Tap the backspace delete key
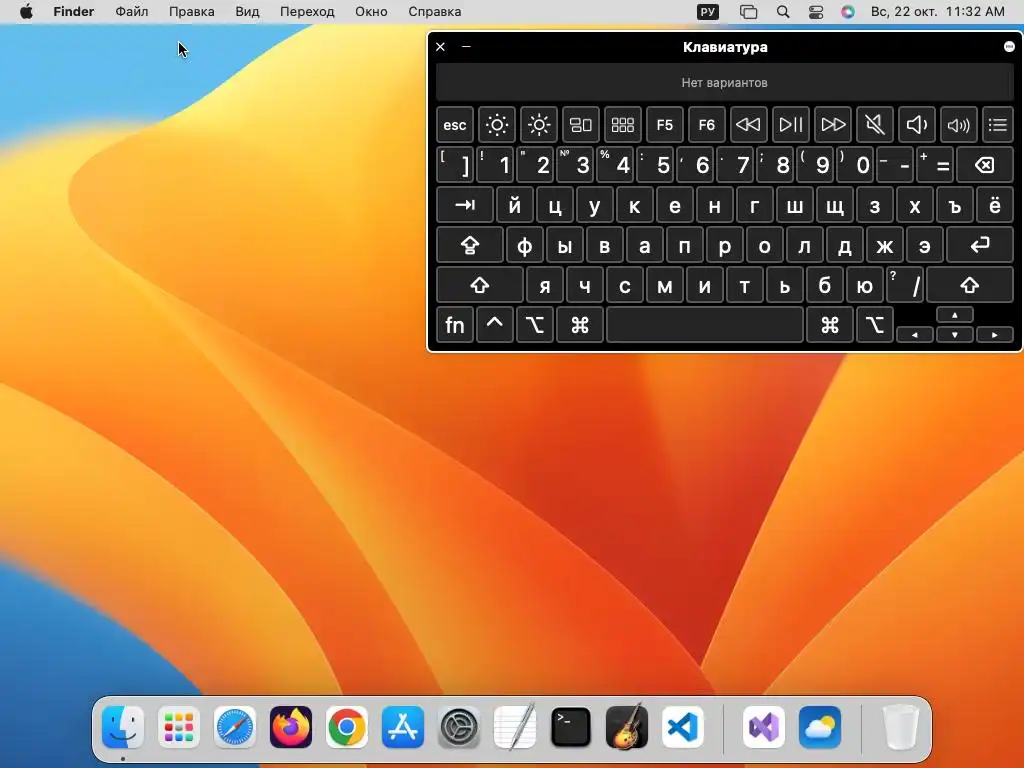 pyautogui.click(x=985, y=165)
